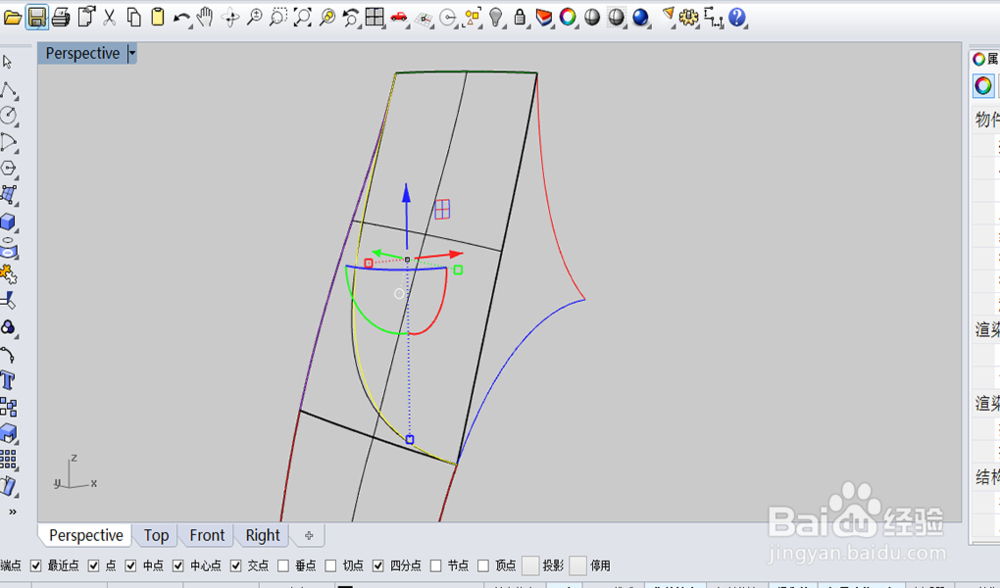Switch to the Top viewport tab
This screenshot has width=1000, height=588.
(156, 535)
